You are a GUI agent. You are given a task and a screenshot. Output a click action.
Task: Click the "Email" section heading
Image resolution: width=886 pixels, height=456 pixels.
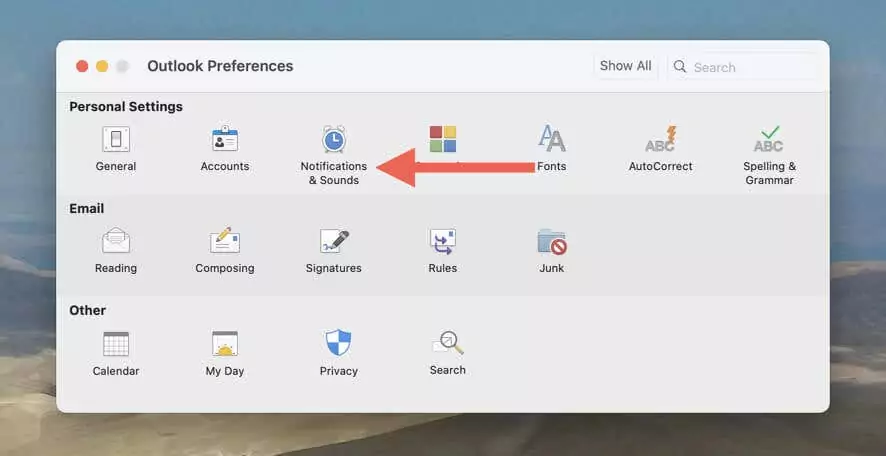(86, 209)
